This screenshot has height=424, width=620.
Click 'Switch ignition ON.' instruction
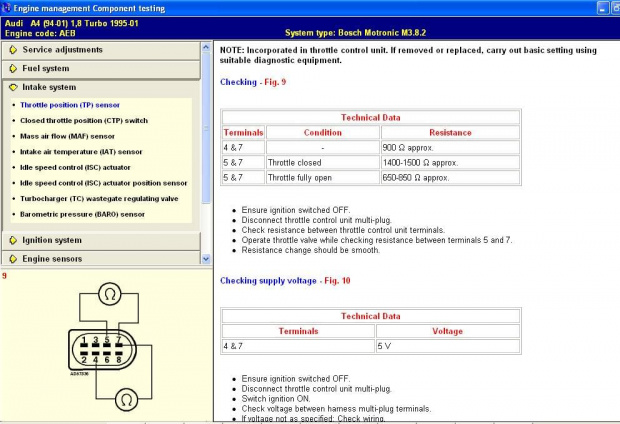276,399
